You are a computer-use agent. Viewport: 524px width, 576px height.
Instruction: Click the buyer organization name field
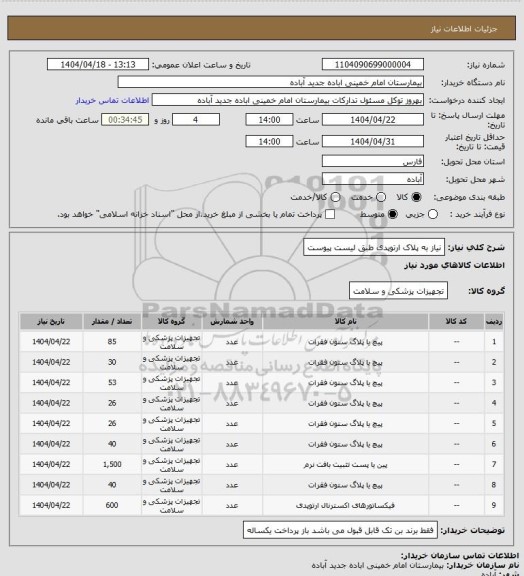point(270,82)
